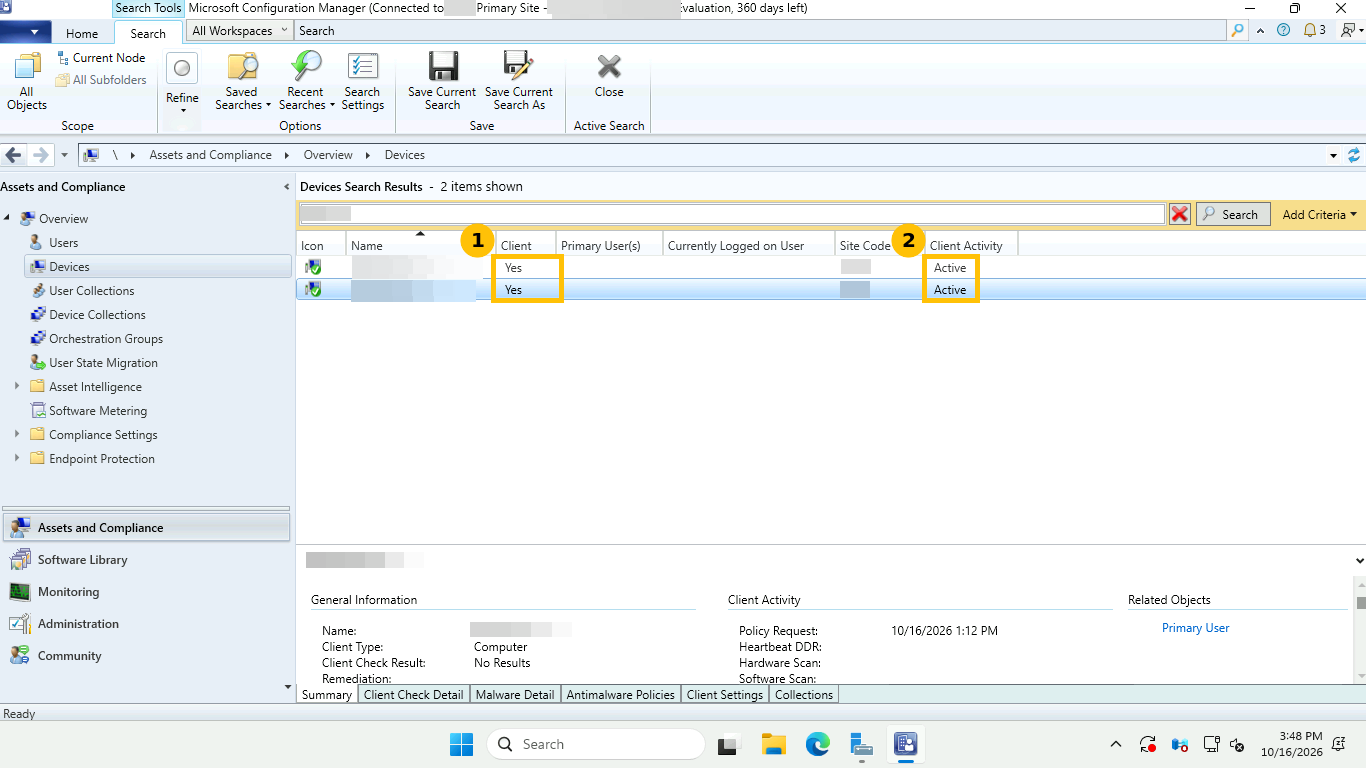Open the Software Library workspace
Viewport: 1366px width, 768px height.
coord(145,560)
